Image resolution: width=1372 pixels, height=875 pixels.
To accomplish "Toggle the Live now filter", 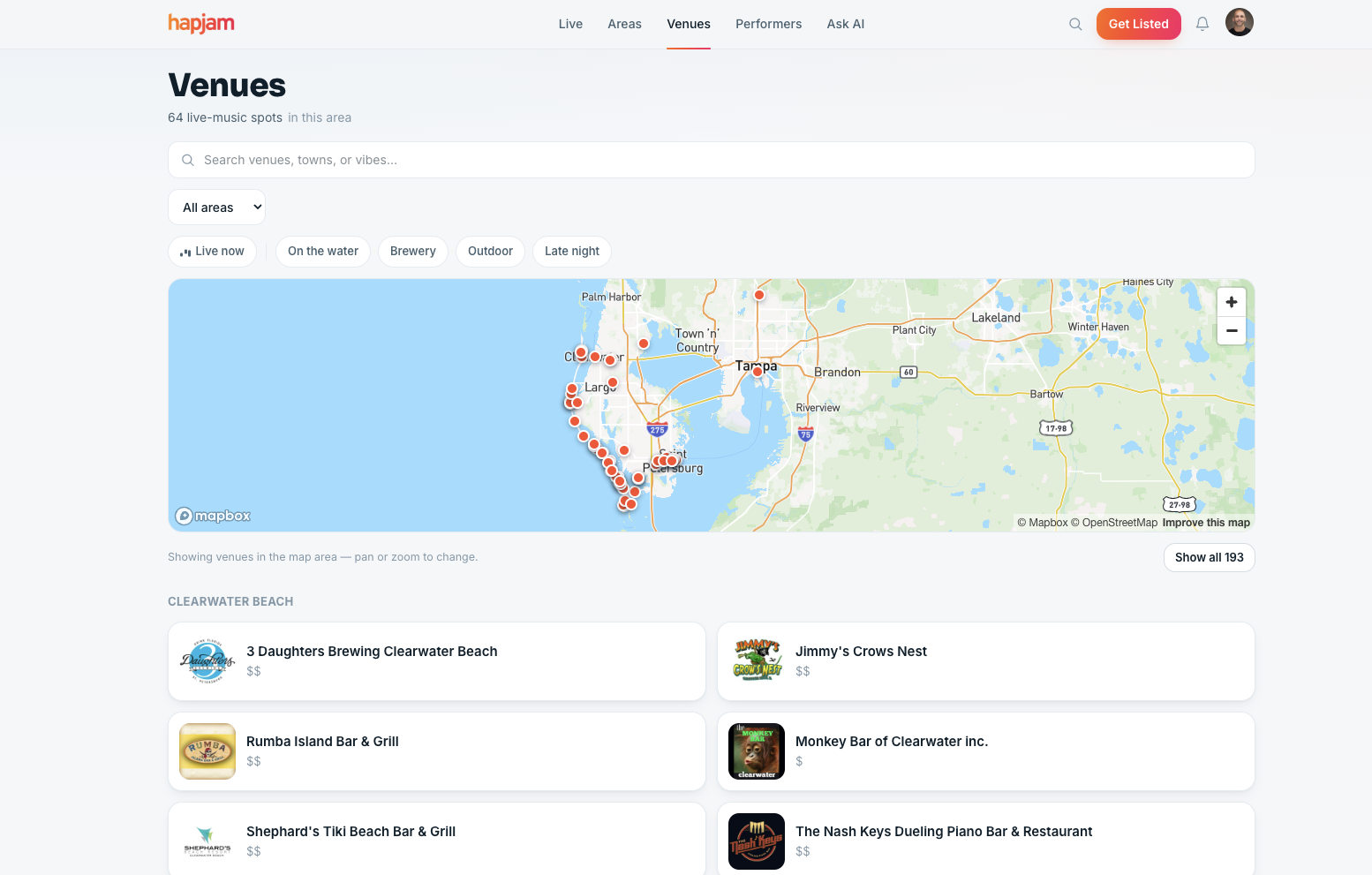I will point(212,252).
